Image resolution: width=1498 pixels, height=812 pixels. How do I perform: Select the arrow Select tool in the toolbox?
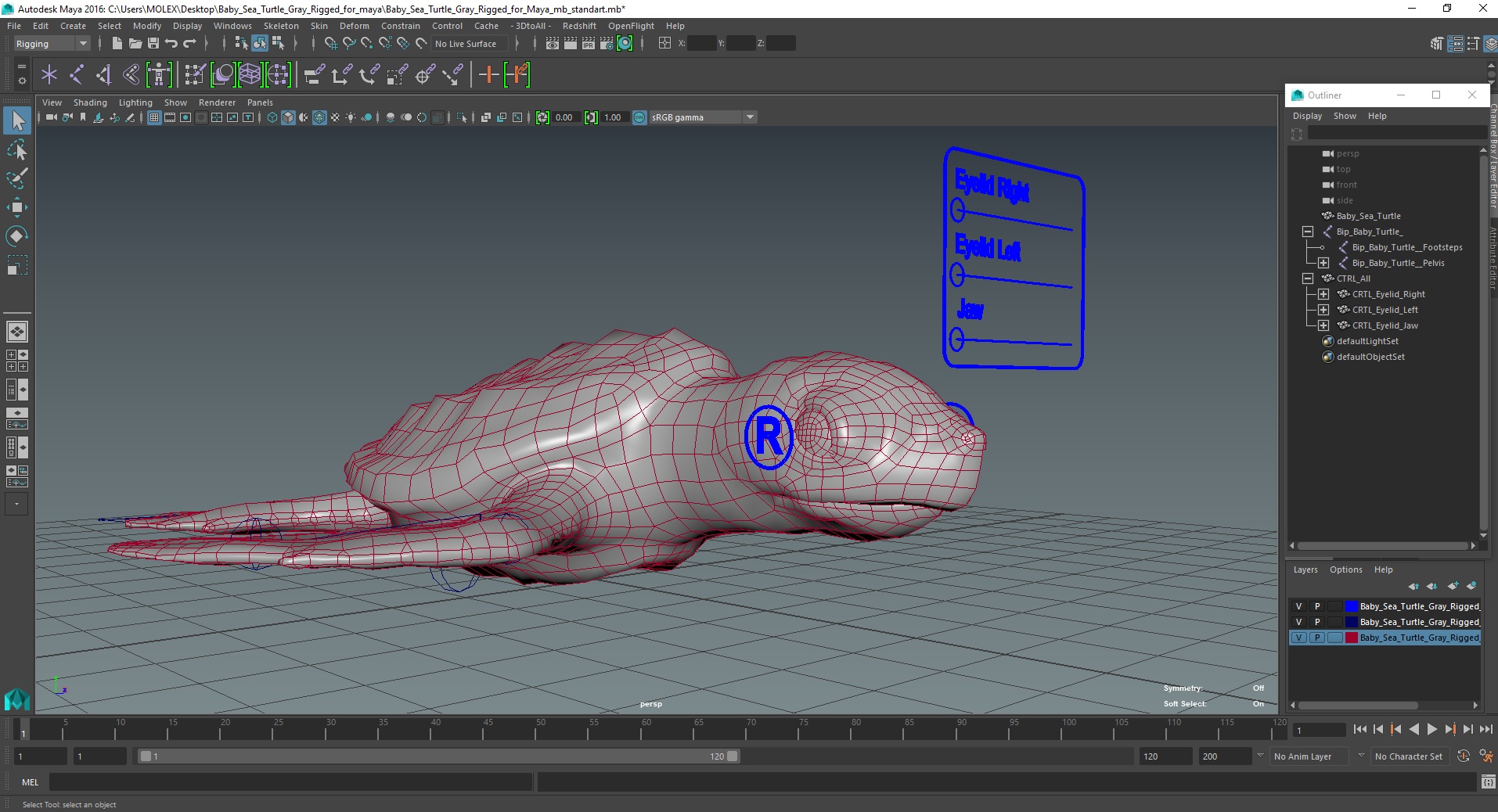(x=17, y=120)
